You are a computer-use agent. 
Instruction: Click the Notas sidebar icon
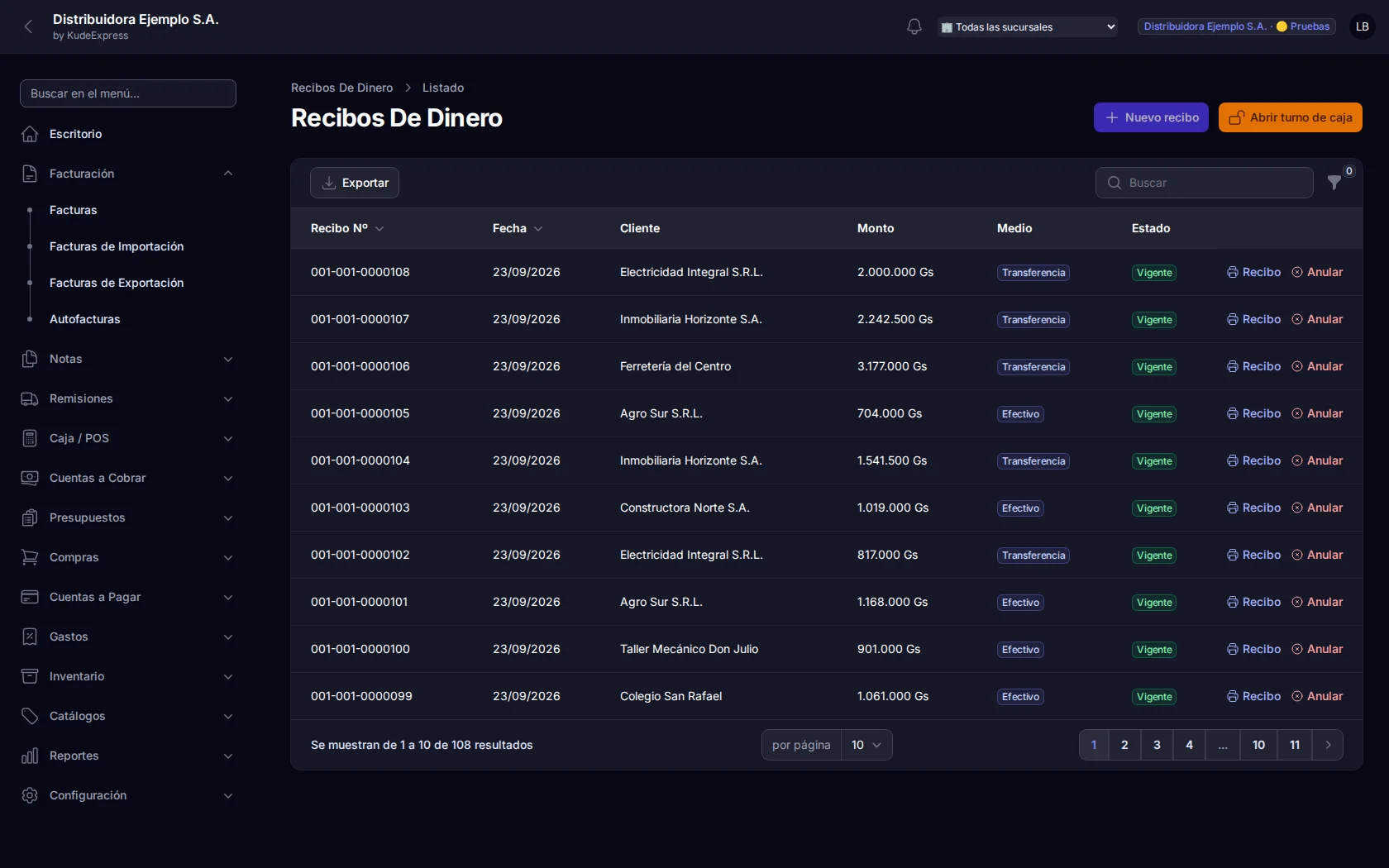point(30,359)
